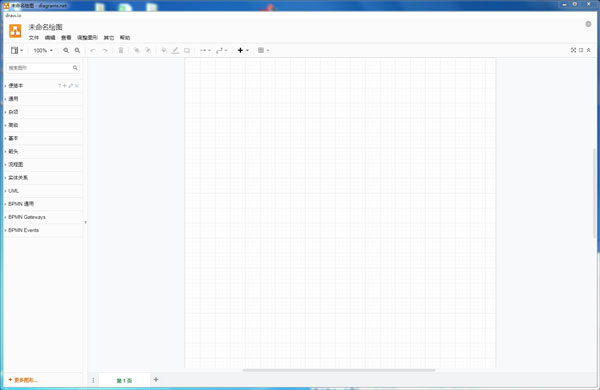Expand the 杂项 misc shapes section
Image resolution: width=600 pixels, height=390 pixels.
coord(43,112)
